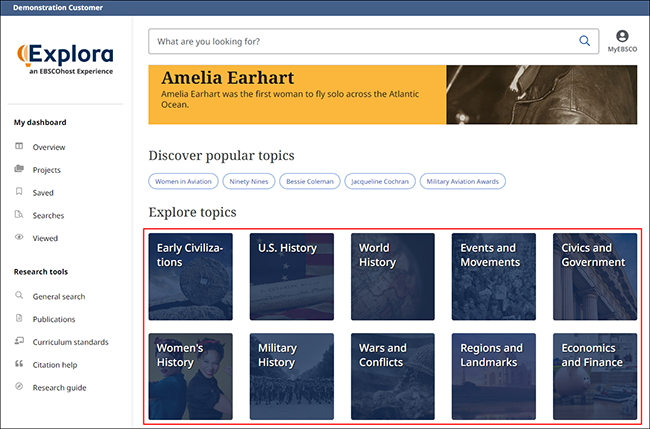This screenshot has width=650, height=429.
Task: Open Events and Movements tile
Action: pyautogui.click(x=494, y=276)
